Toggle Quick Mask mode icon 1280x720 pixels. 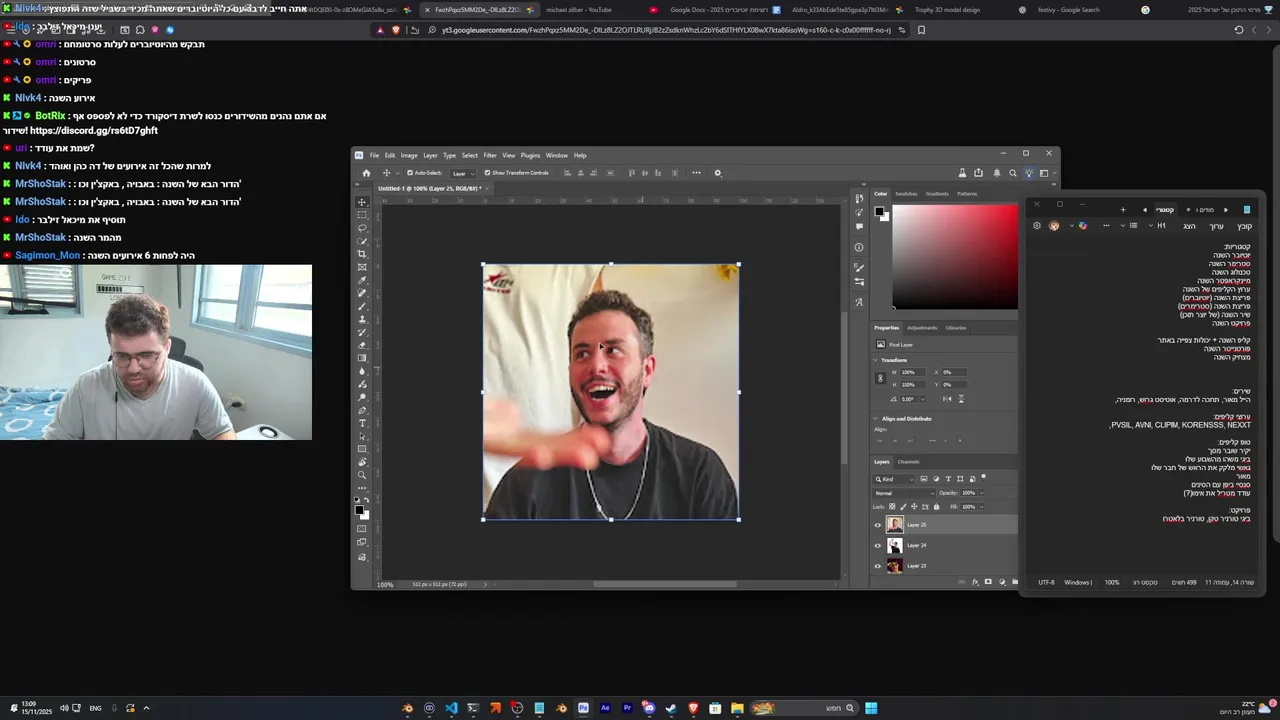tap(361, 529)
